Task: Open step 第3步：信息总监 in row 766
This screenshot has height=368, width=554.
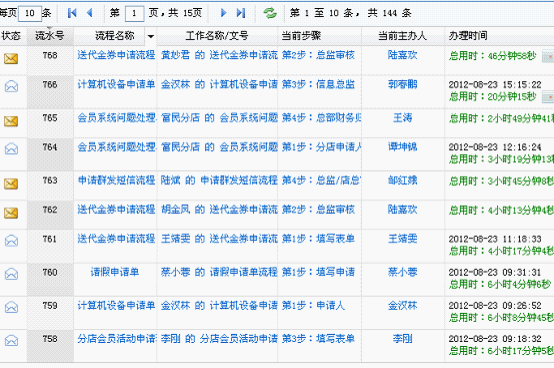Action: [318, 84]
